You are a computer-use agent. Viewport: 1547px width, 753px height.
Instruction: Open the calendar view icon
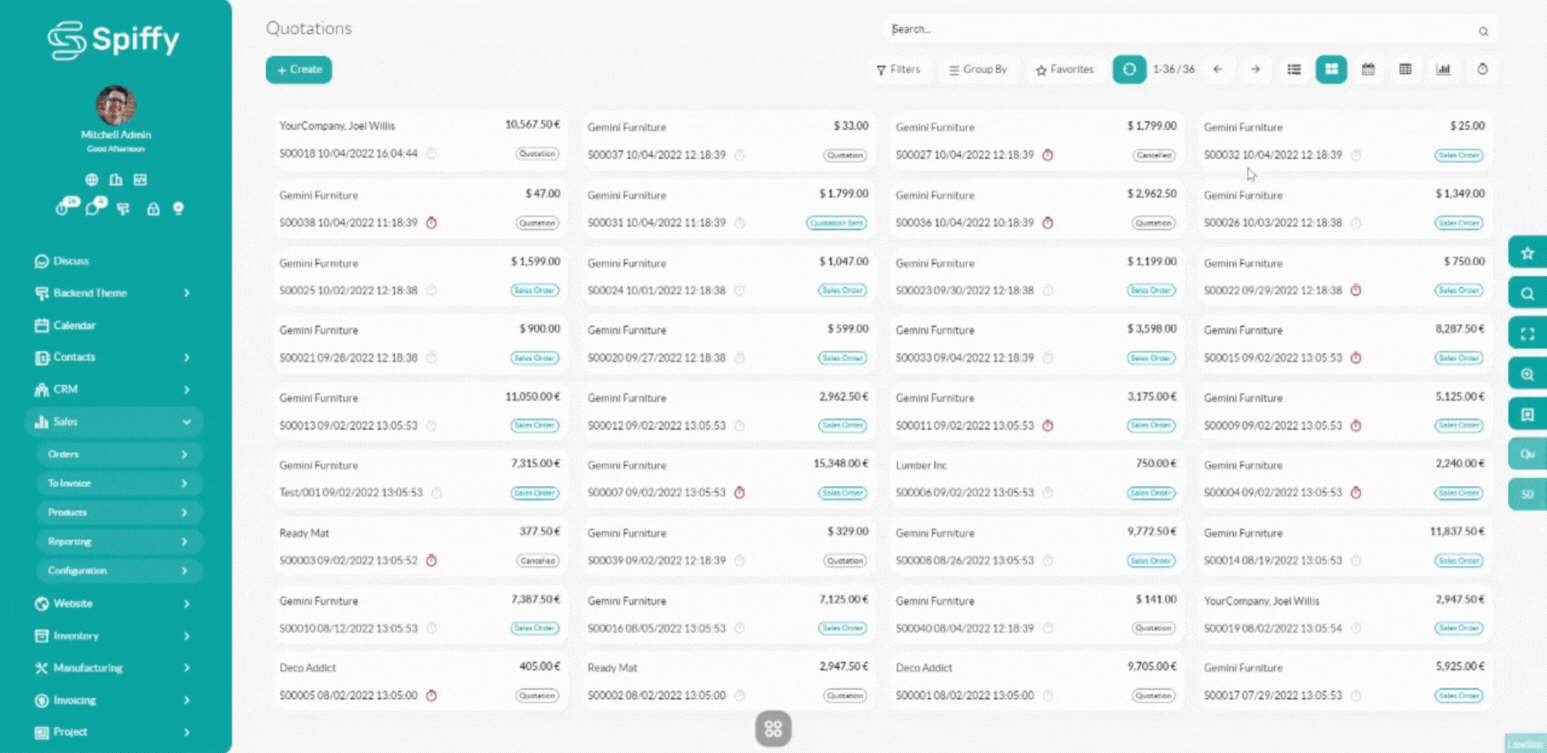1368,69
